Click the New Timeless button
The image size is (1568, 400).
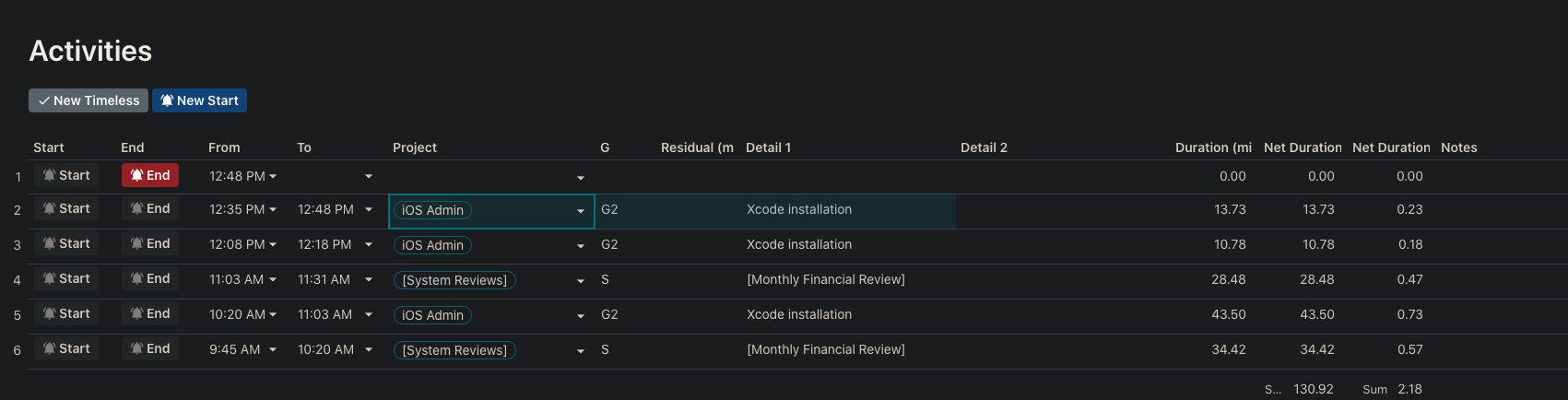[x=88, y=100]
